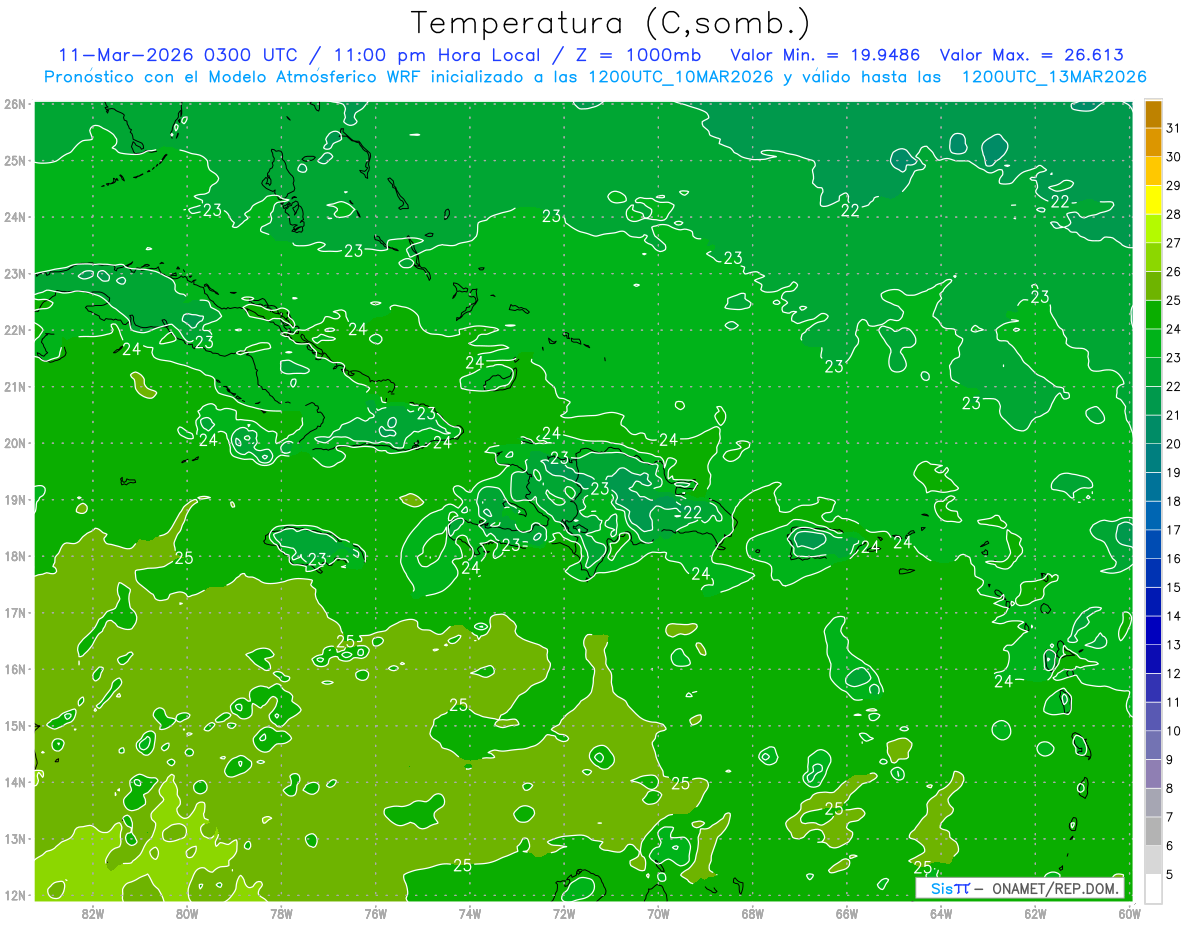Screen dimensions: 1200x927
Task: Click the "Valor Min. = 19.9486" text
Action: coord(825,55)
